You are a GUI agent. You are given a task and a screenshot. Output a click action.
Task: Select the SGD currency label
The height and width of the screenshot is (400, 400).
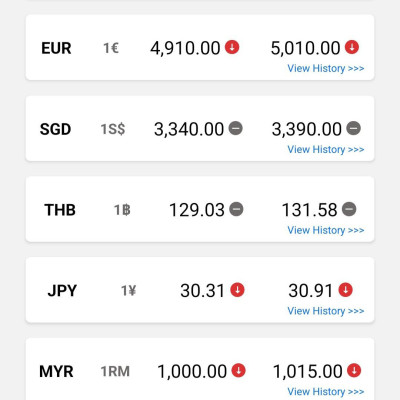click(x=55, y=129)
